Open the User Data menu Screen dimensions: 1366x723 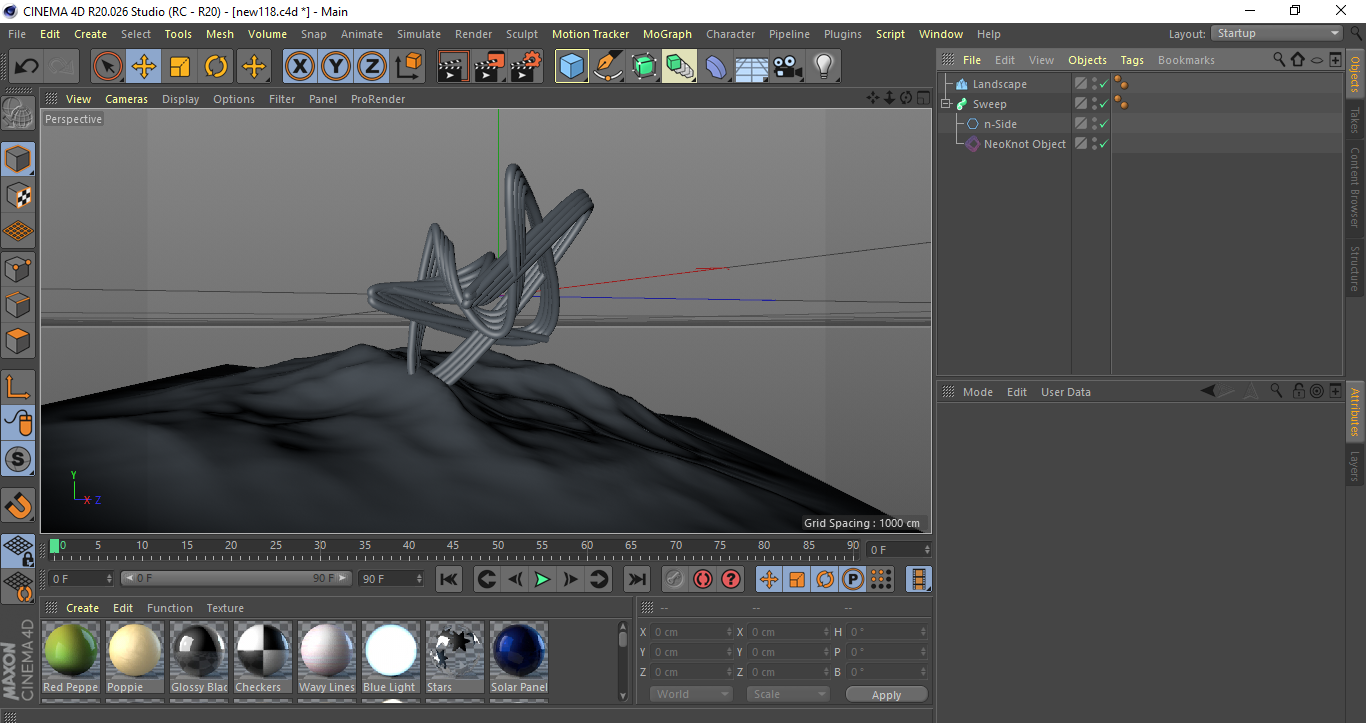1065,392
